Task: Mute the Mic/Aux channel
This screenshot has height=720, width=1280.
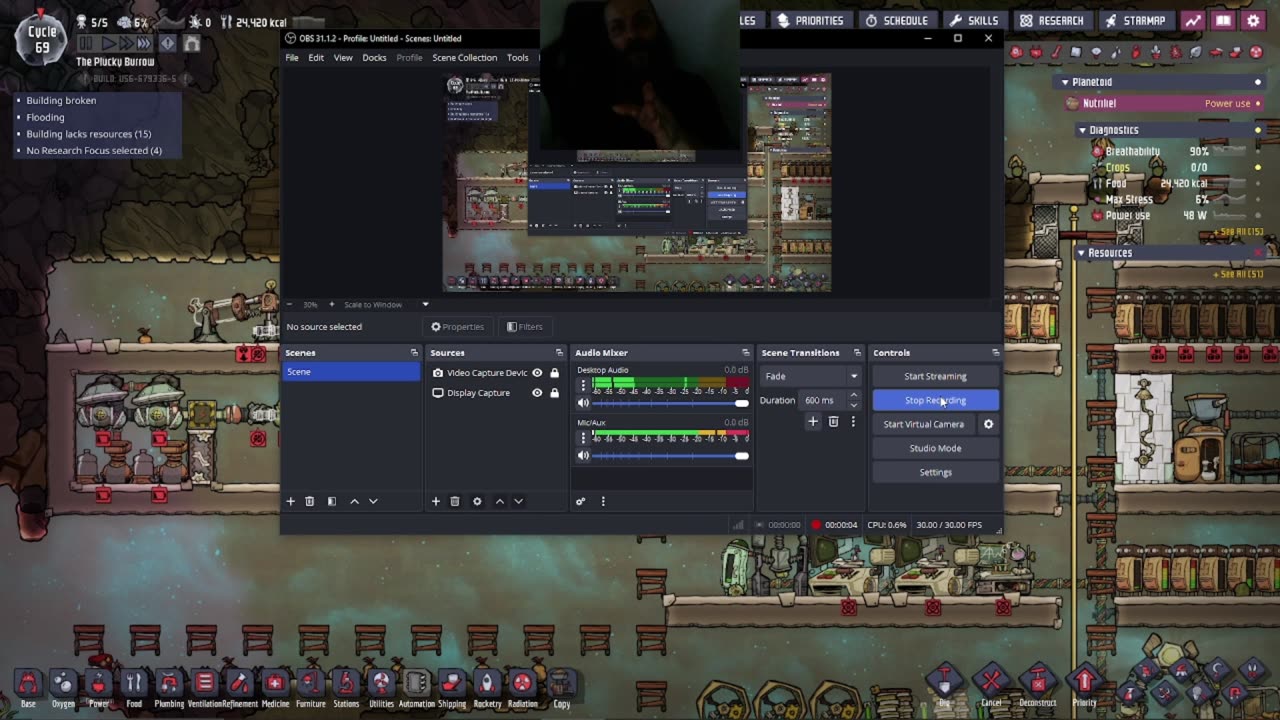Action: point(584,456)
